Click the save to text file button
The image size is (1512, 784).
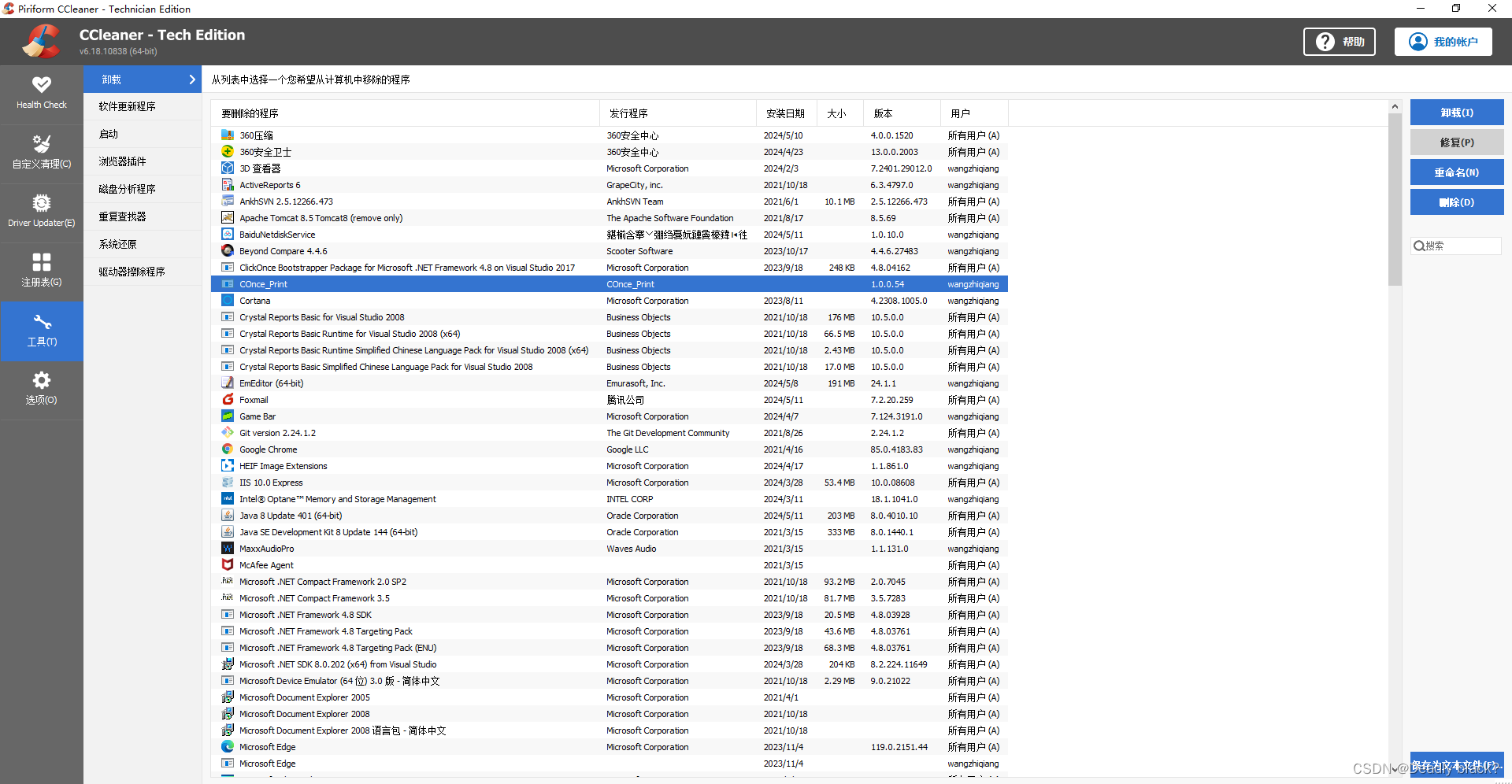(1457, 765)
